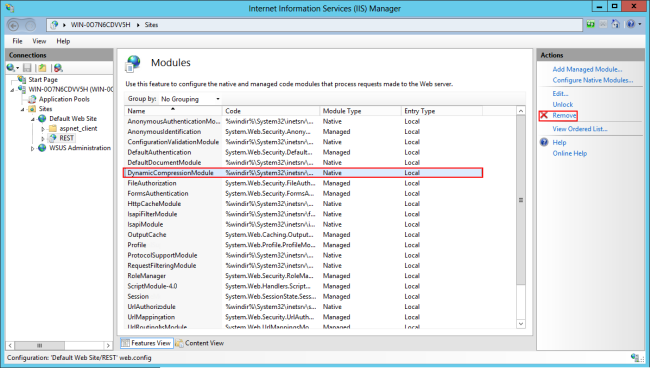Expand the aspnet_client node
This screenshot has height=368, width=650.
tap(43, 129)
